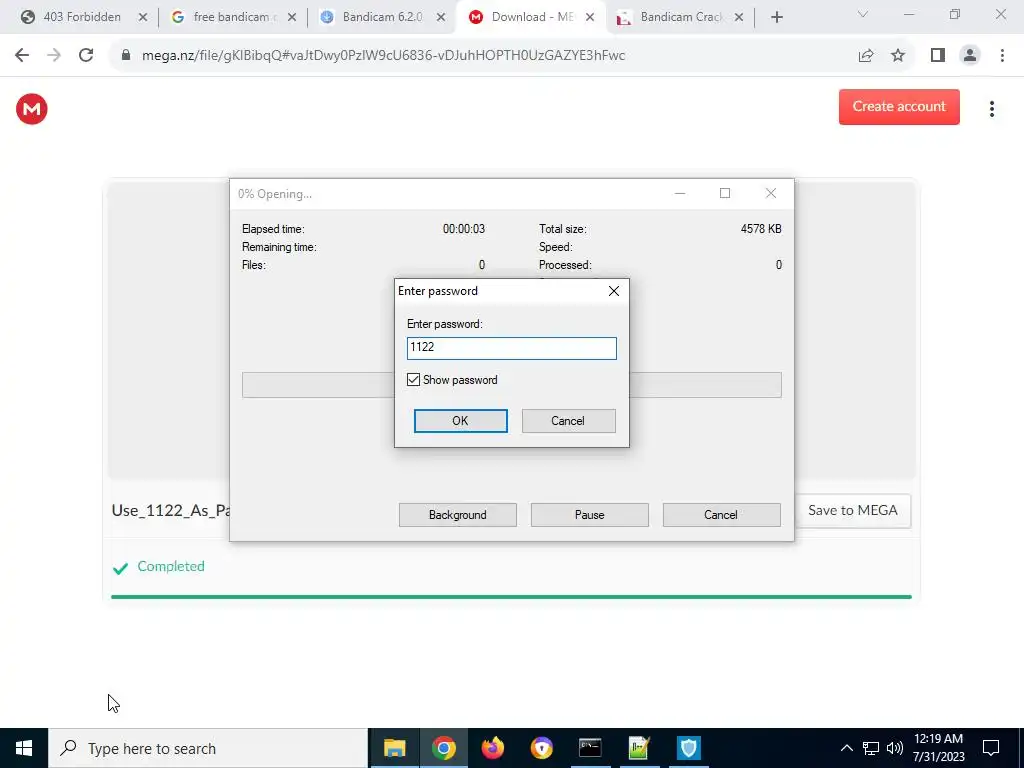The height and width of the screenshot is (768, 1024).
Task: Open the Chrome three-dot menu
Action: point(1002,56)
